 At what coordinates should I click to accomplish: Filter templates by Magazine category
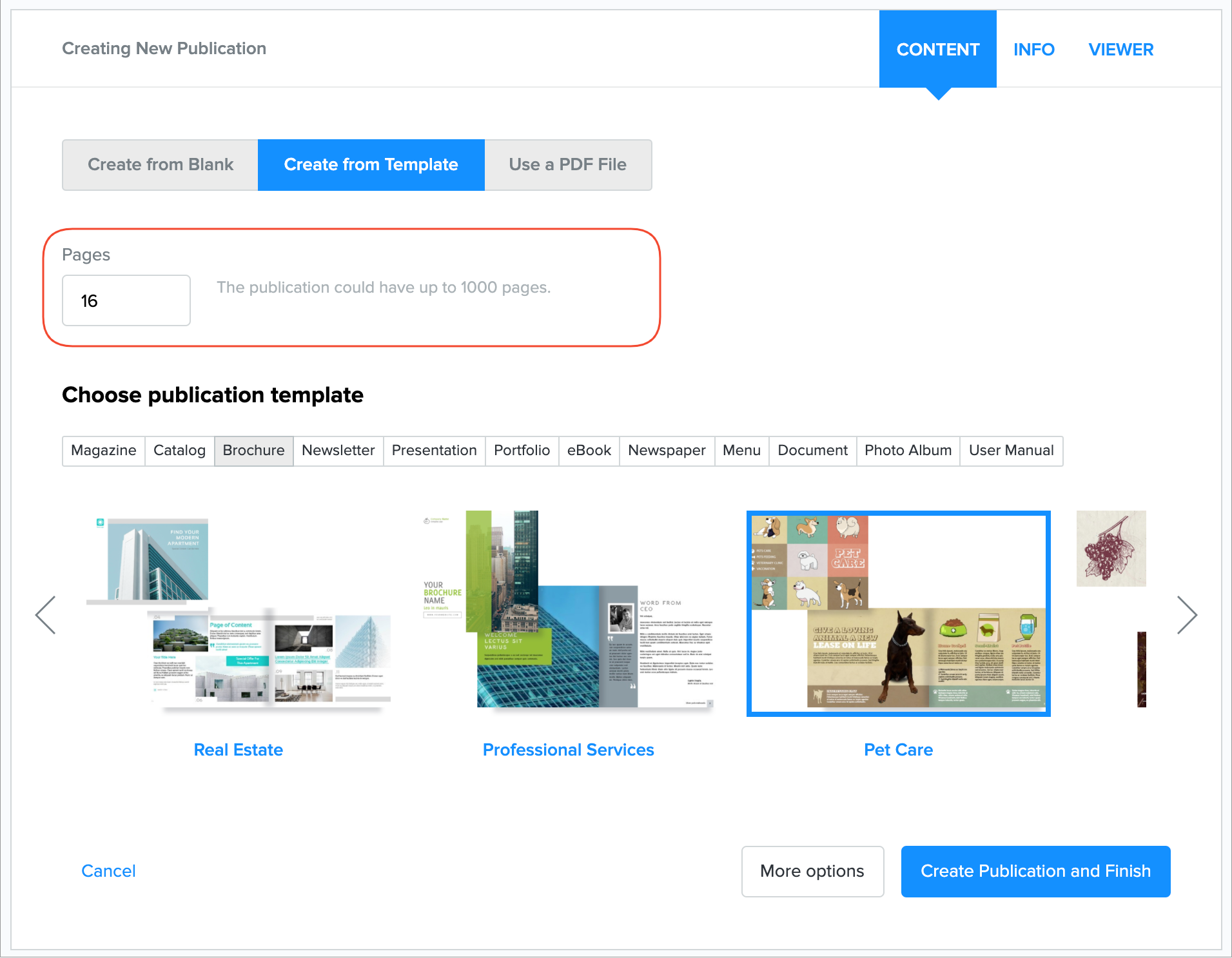pyautogui.click(x=104, y=451)
